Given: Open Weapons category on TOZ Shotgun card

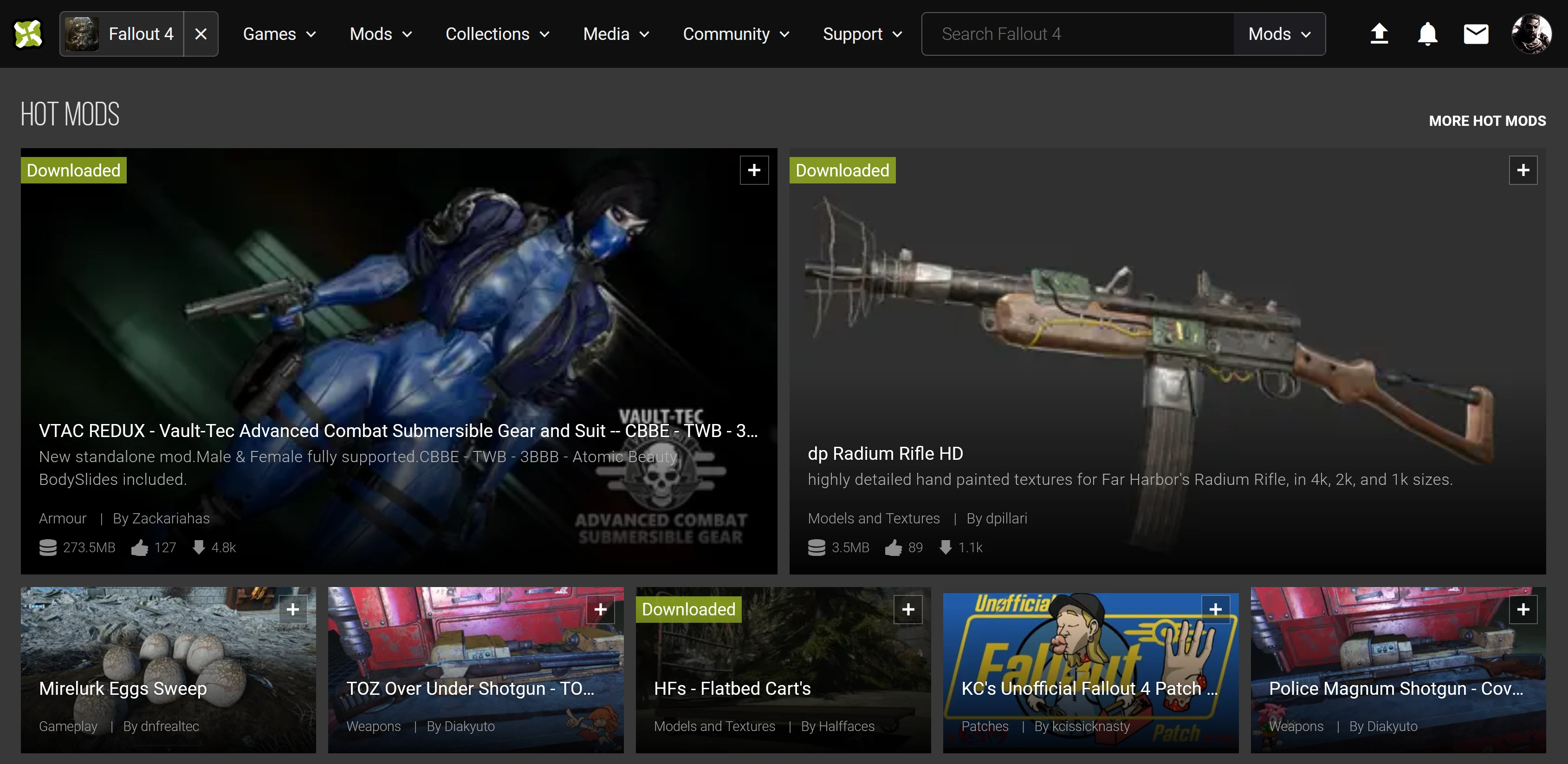Looking at the screenshot, I should point(373,726).
